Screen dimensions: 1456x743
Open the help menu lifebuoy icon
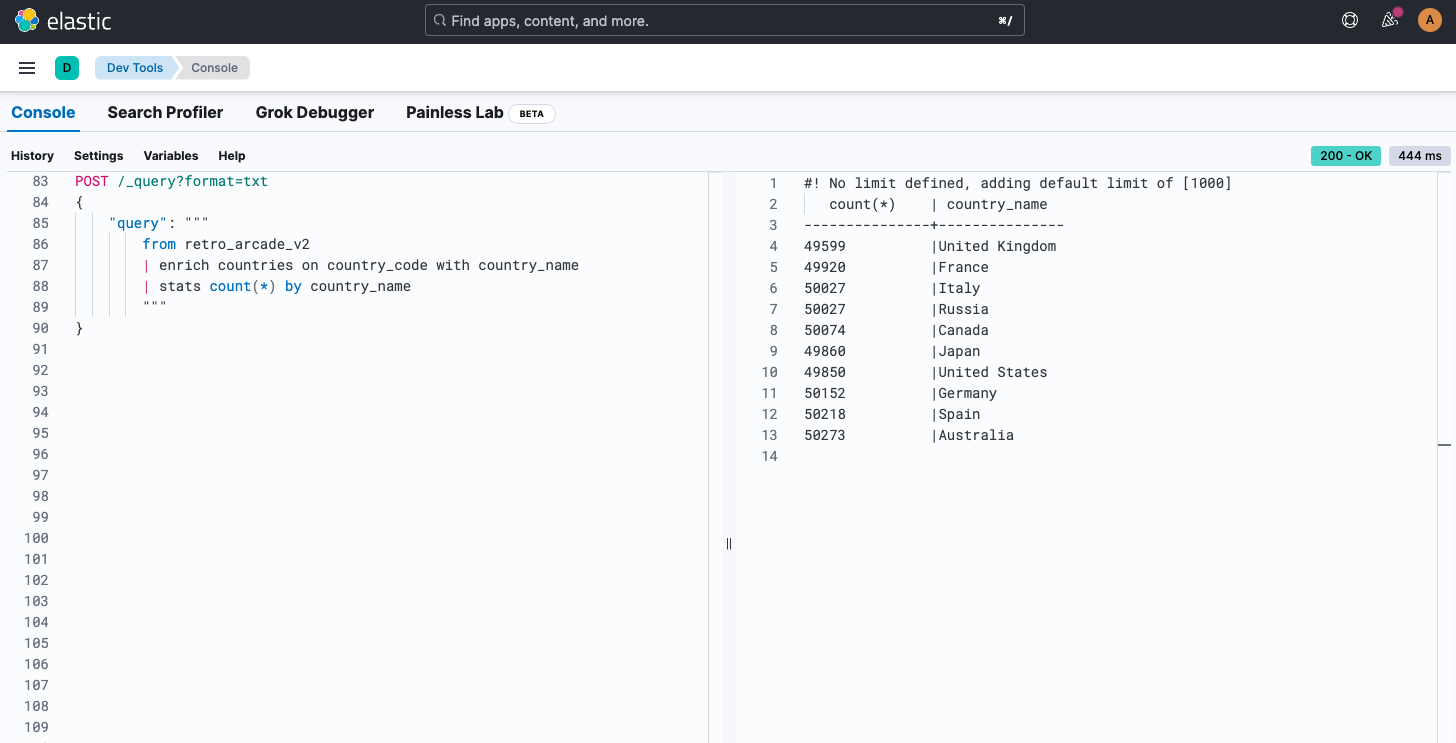pyautogui.click(x=1350, y=20)
